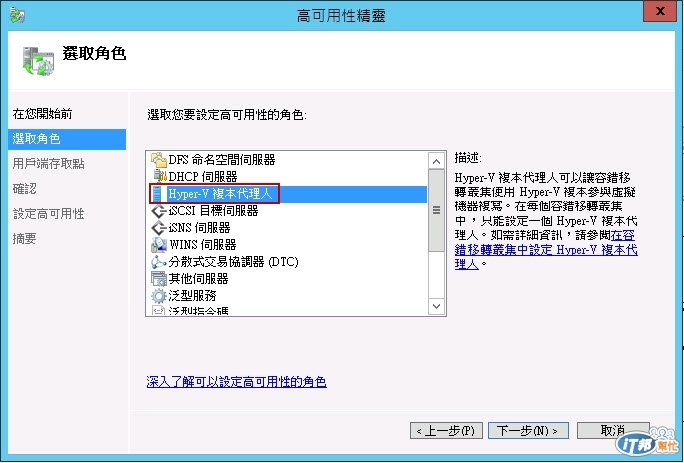Image resolution: width=684 pixels, height=463 pixels.
Task: Go to the 在您開始前 wizard step
Action: click(42, 114)
